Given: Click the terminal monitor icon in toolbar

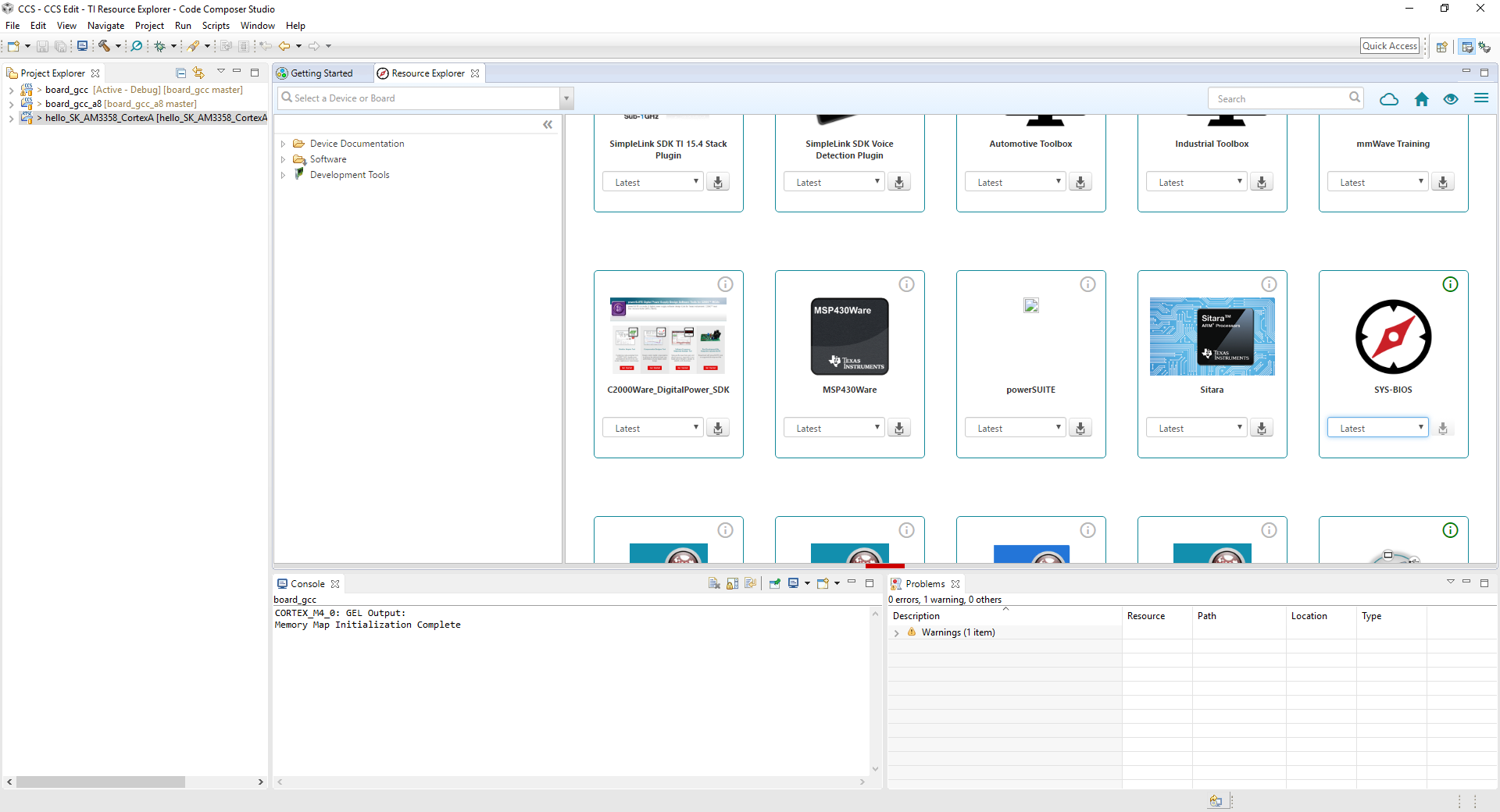Looking at the screenshot, I should (82, 46).
